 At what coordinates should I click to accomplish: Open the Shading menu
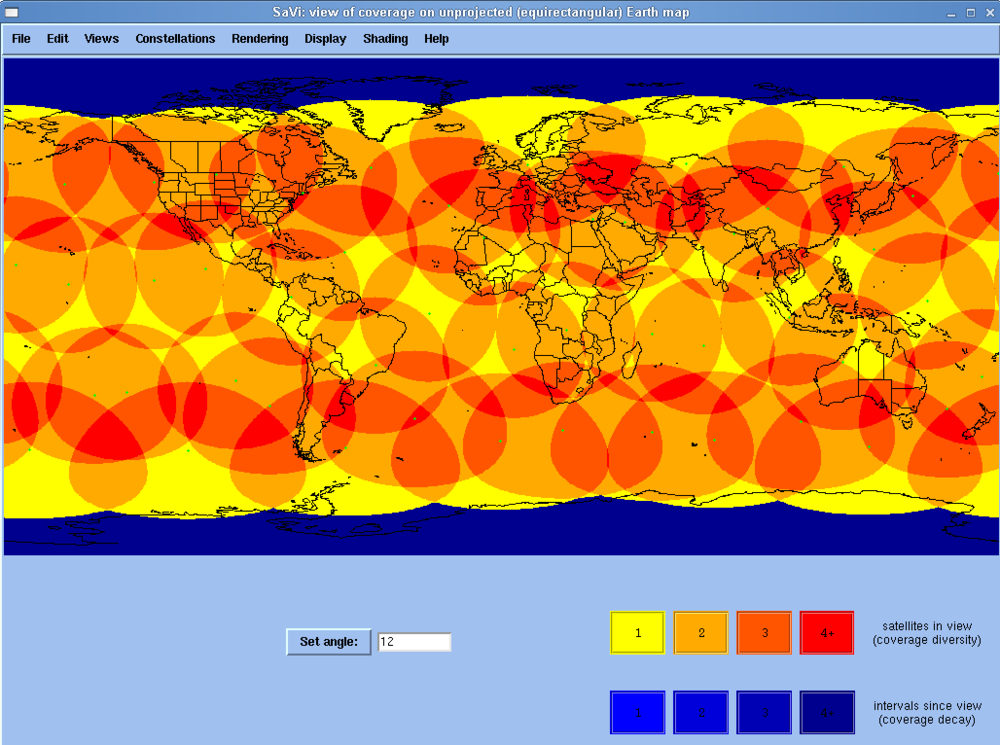tap(385, 39)
